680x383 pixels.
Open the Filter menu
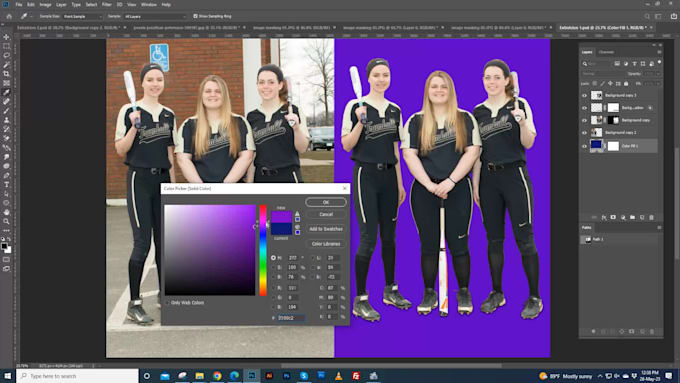pyautogui.click(x=106, y=4)
